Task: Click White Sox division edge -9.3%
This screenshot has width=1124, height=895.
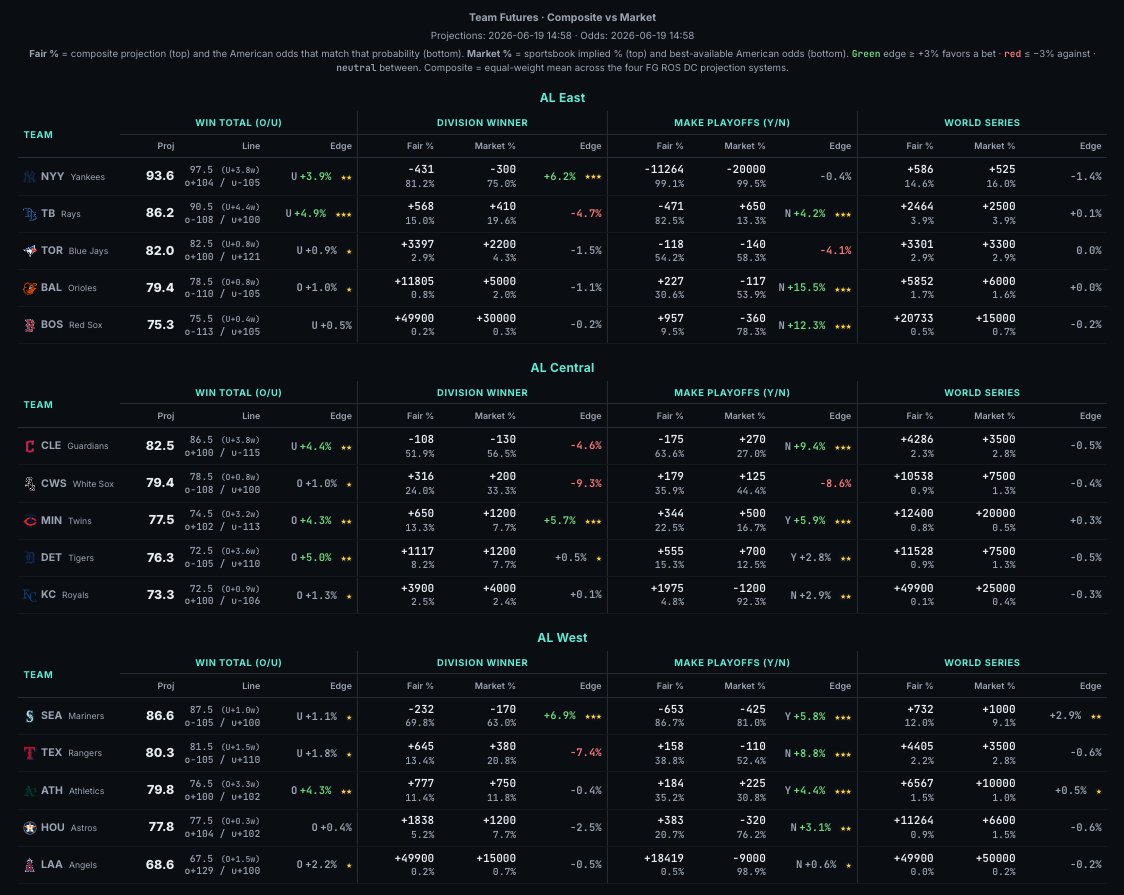Action: (x=586, y=484)
